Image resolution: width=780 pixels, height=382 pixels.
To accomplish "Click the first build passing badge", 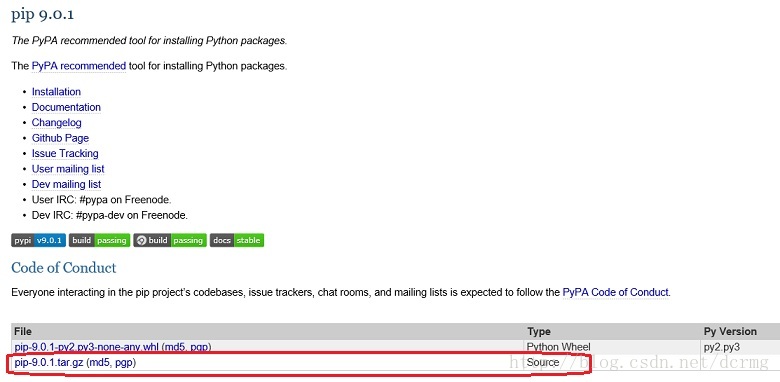I will pos(99,240).
